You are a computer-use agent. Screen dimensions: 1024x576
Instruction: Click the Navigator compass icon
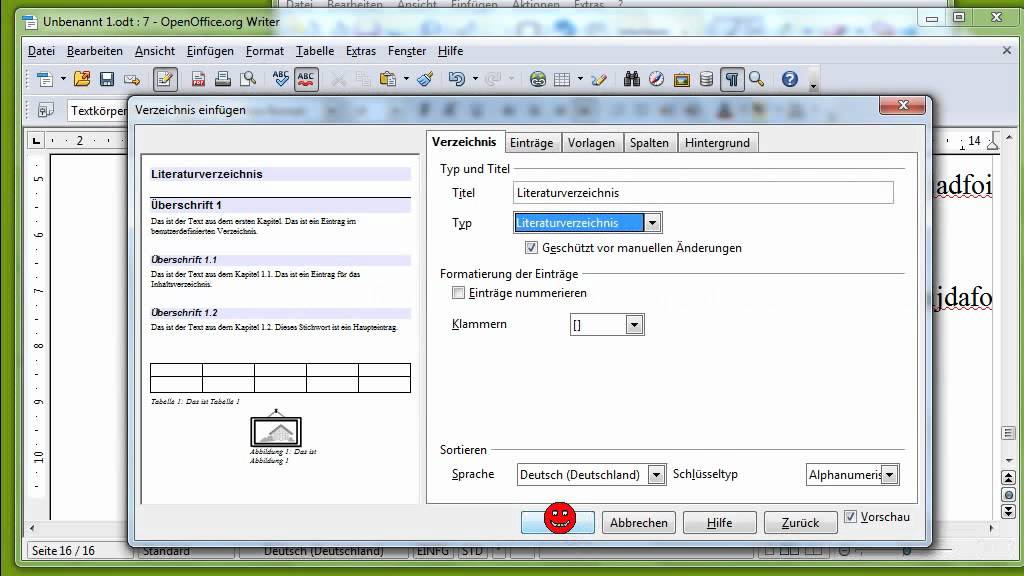(656, 80)
